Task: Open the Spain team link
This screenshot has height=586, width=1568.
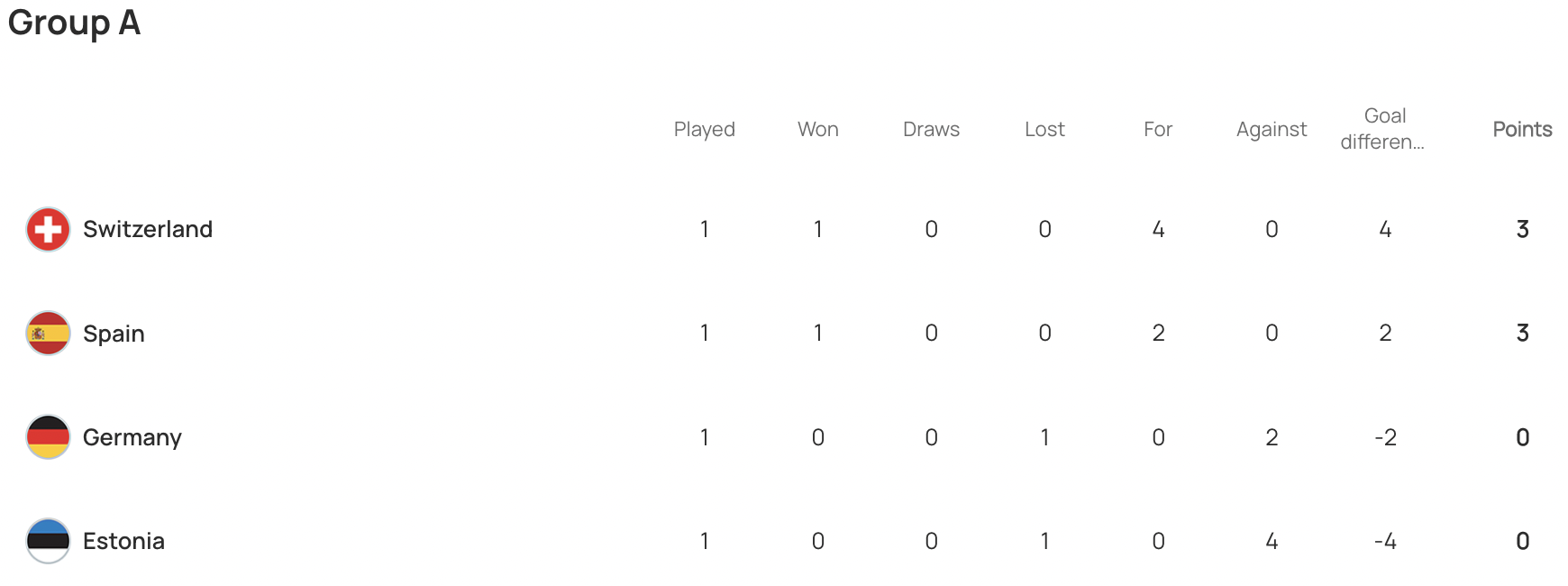Action: click(114, 334)
